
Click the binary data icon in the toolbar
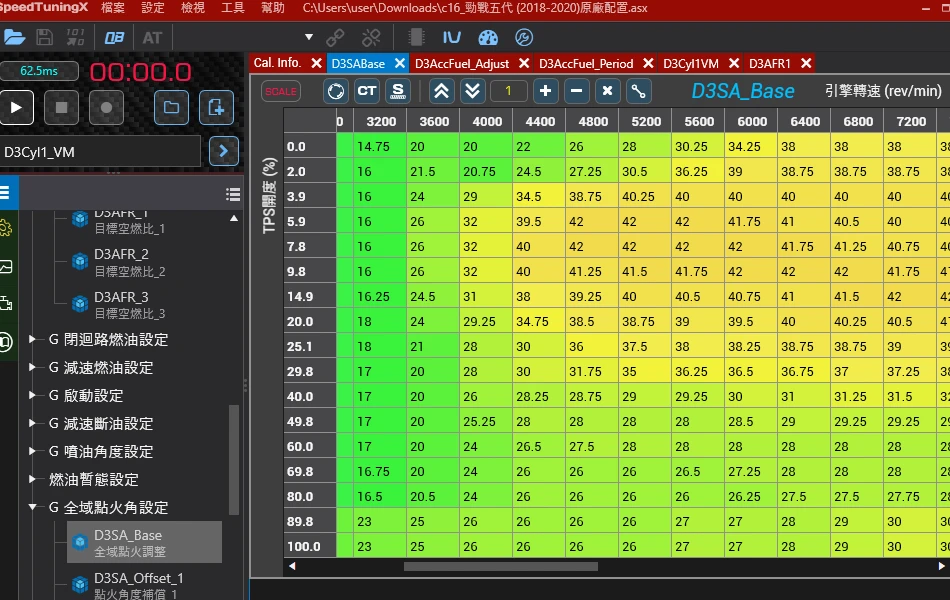(x=75, y=38)
